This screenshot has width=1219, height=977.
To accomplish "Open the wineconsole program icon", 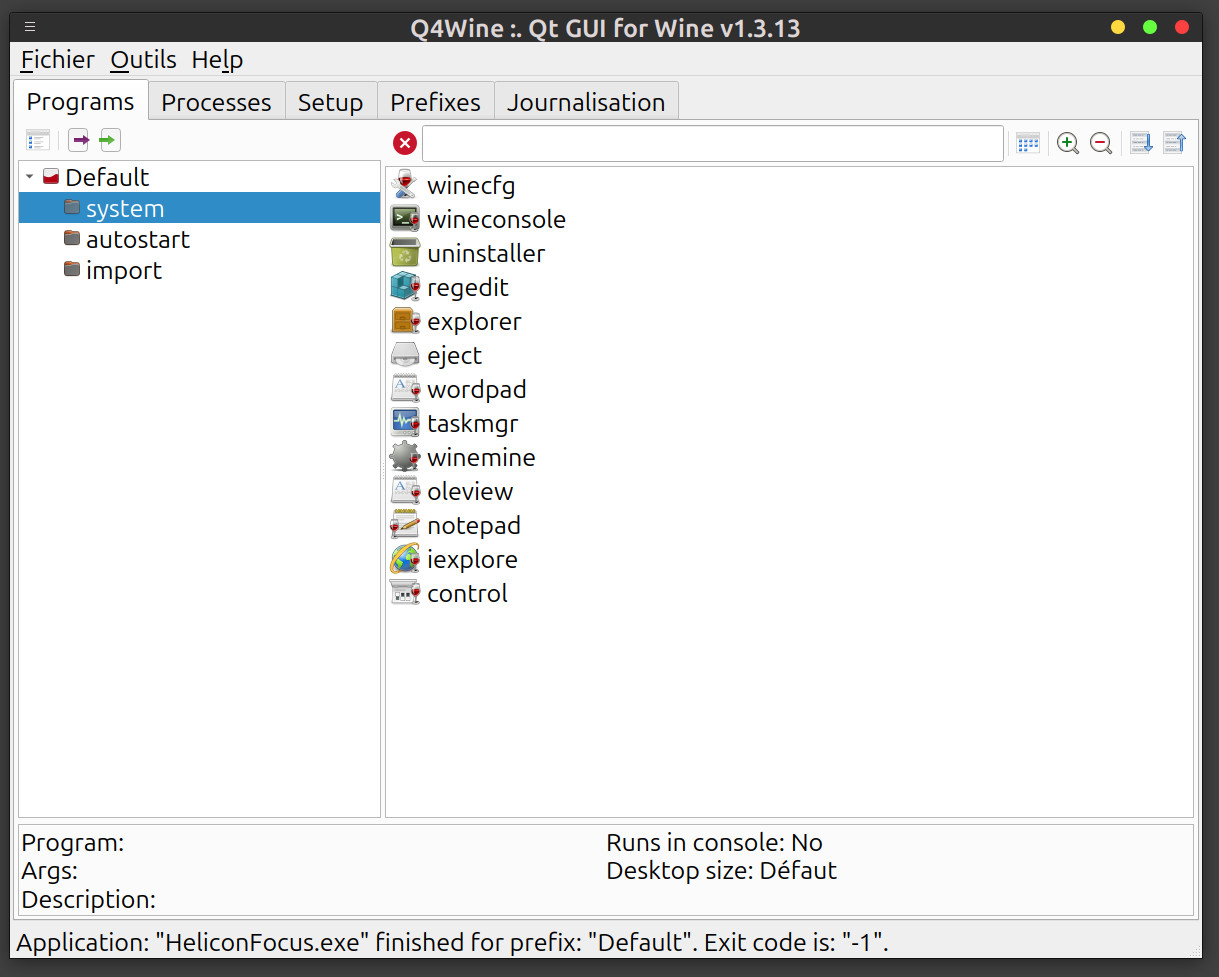I will 404,219.
